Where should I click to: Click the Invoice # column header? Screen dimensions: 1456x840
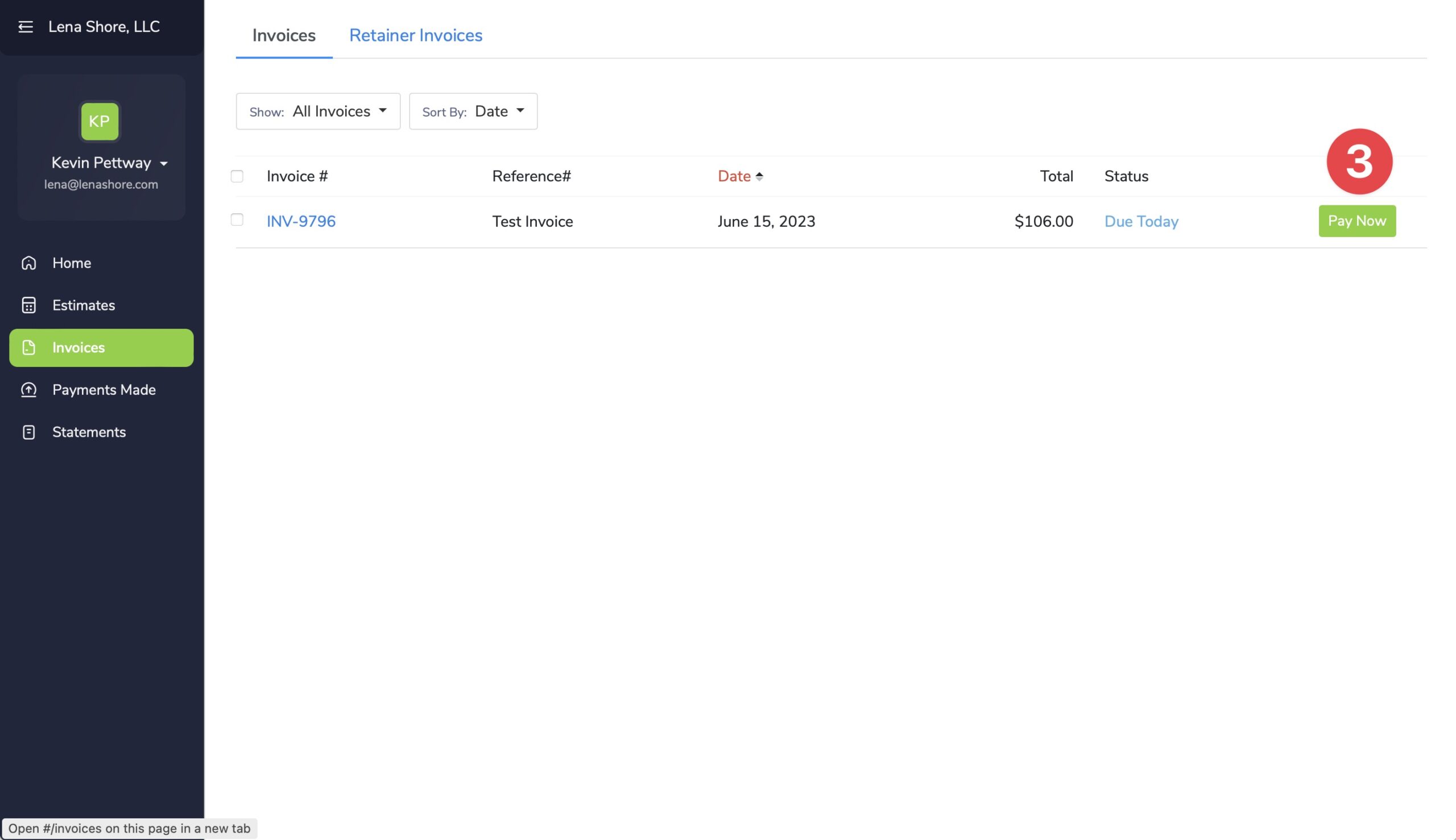click(x=297, y=176)
